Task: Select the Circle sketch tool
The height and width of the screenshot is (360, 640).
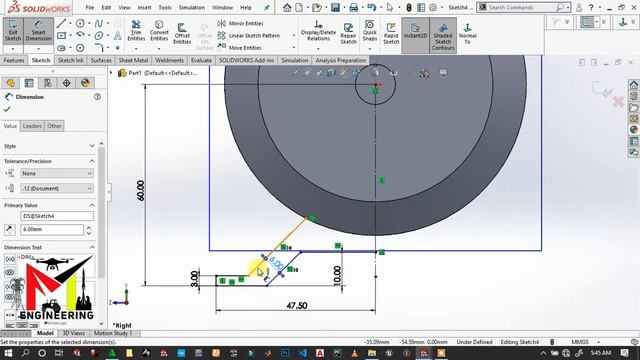Action: (x=80, y=24)
